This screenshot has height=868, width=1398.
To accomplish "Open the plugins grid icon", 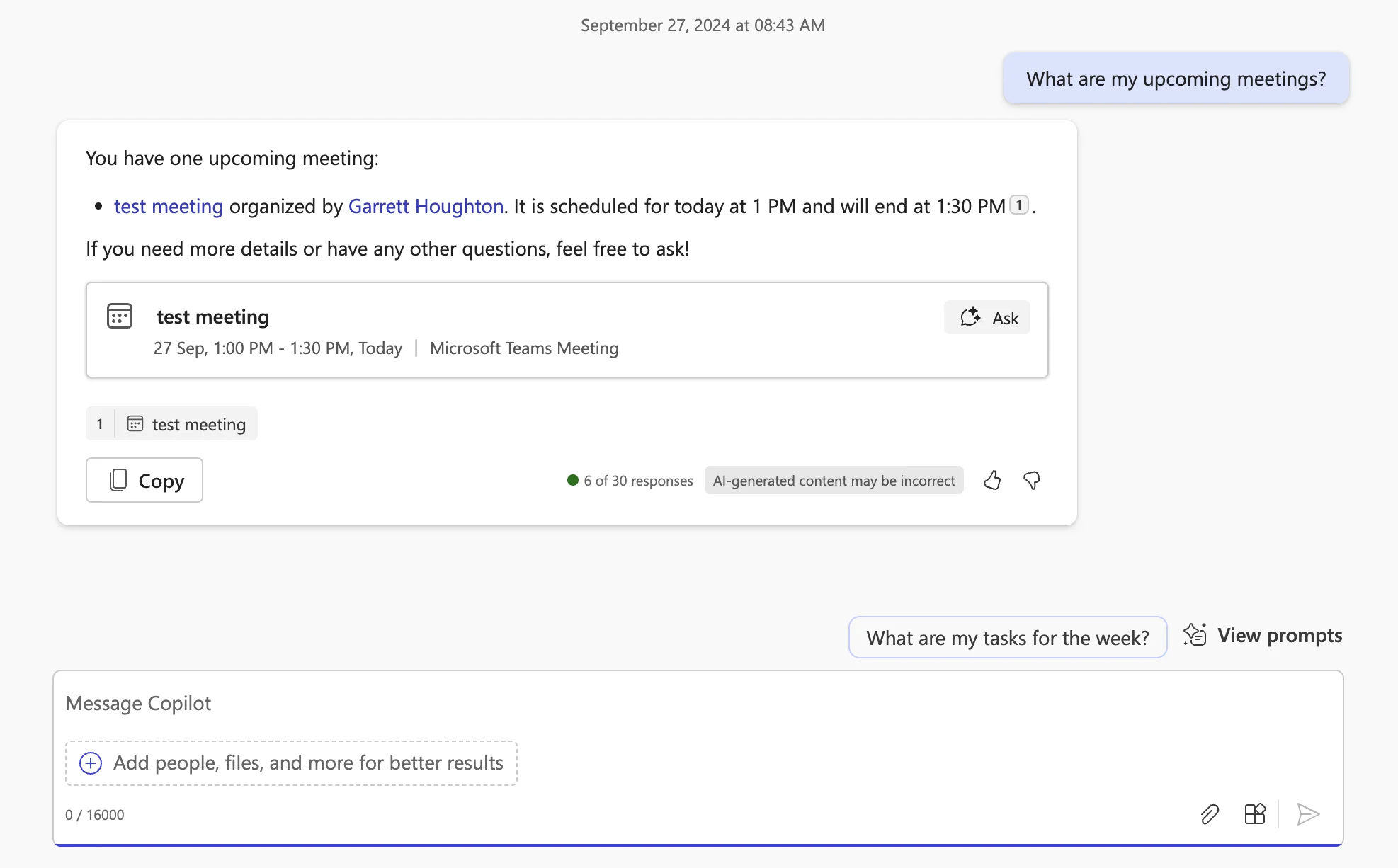I will click(x=1255, y=814).
